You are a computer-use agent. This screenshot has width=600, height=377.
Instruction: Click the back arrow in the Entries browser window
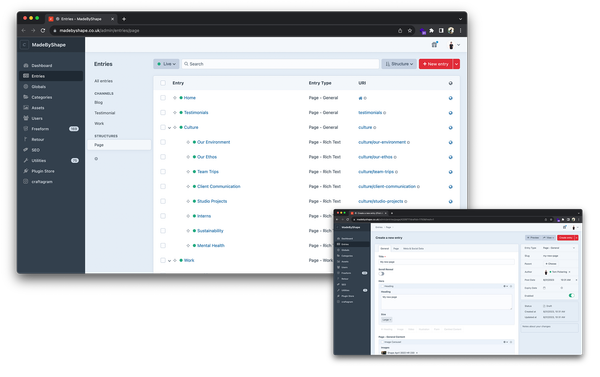[24, 31]
